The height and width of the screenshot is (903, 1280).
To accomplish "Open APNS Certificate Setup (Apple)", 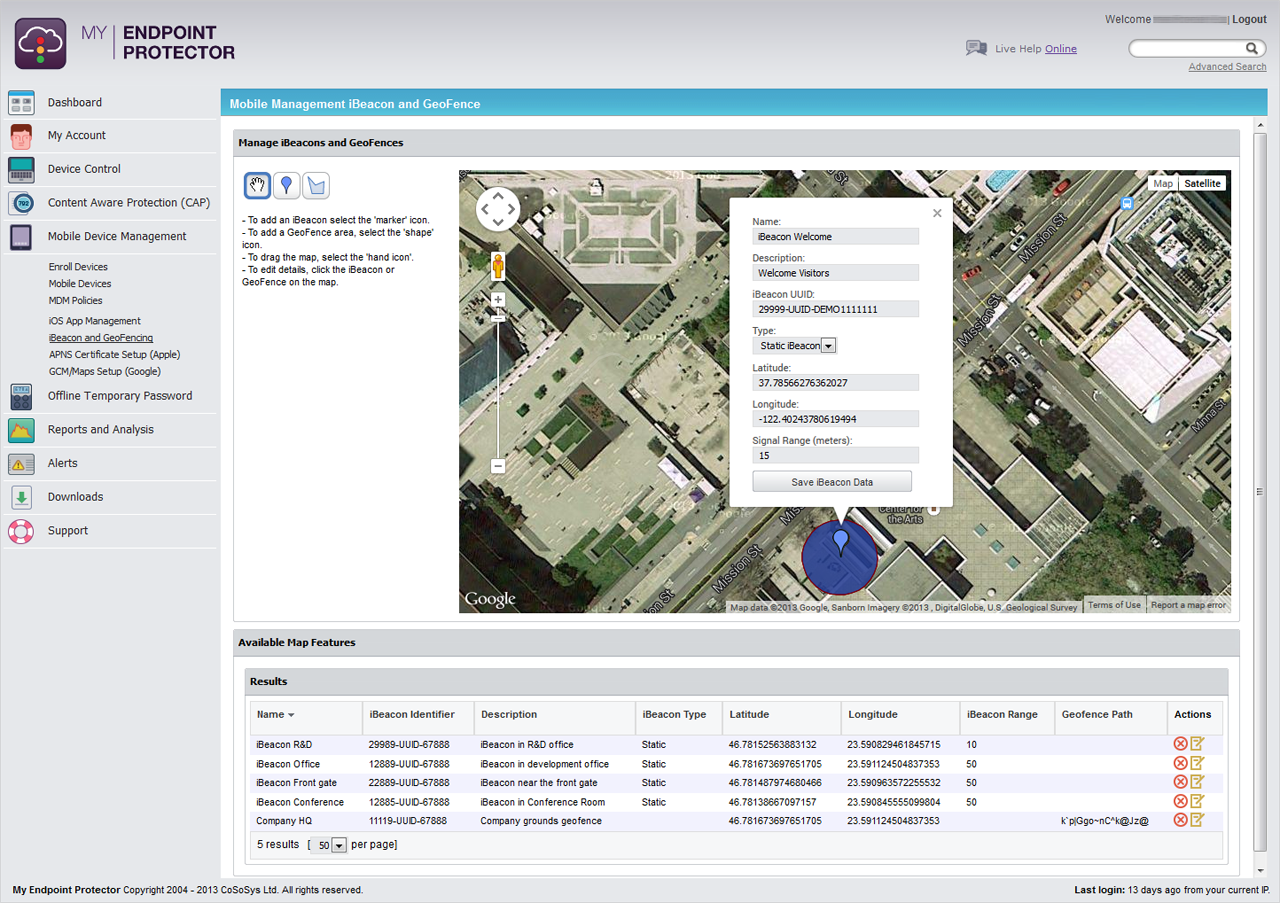I will pos(114,355).
